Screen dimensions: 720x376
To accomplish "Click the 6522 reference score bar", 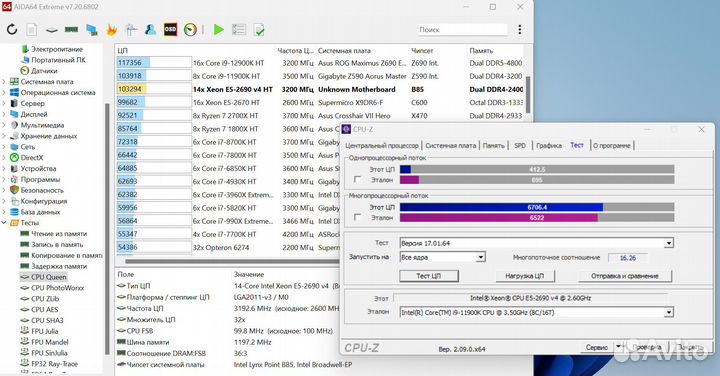I will tap(537, 218).
